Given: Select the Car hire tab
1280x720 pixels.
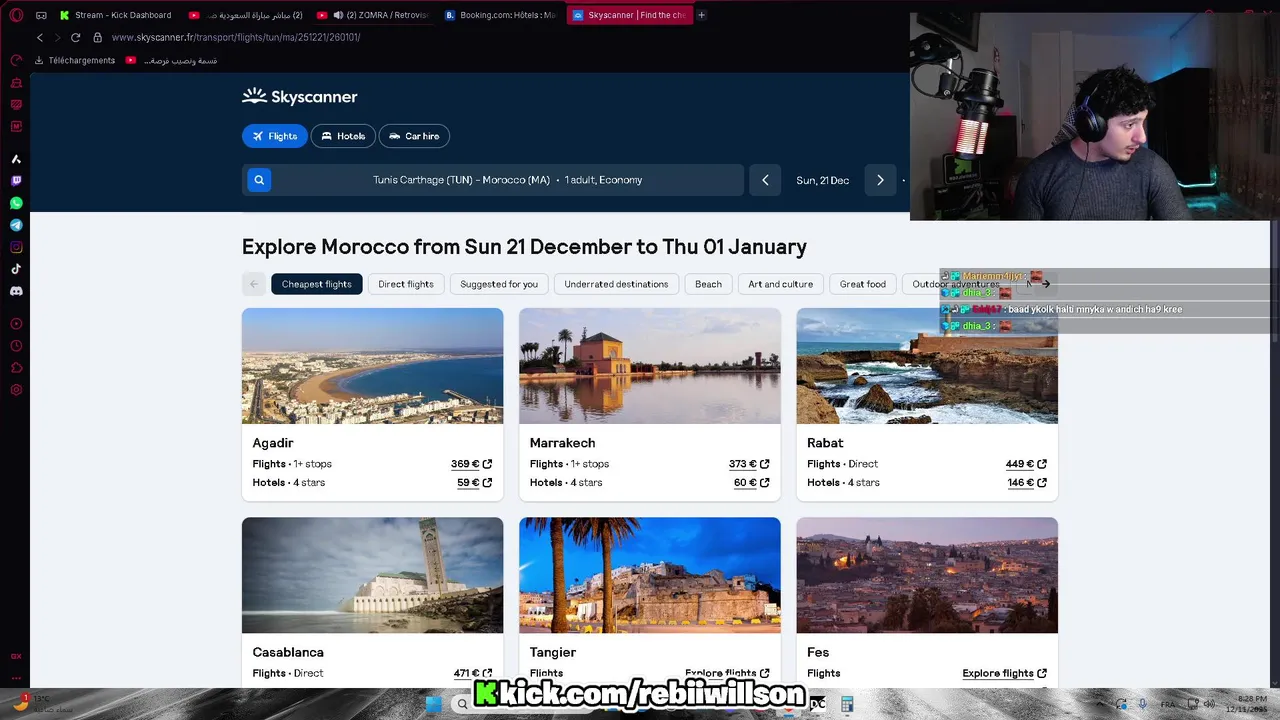Looking at the screenshot, I should pyautogui.click(x=414, y=136).
